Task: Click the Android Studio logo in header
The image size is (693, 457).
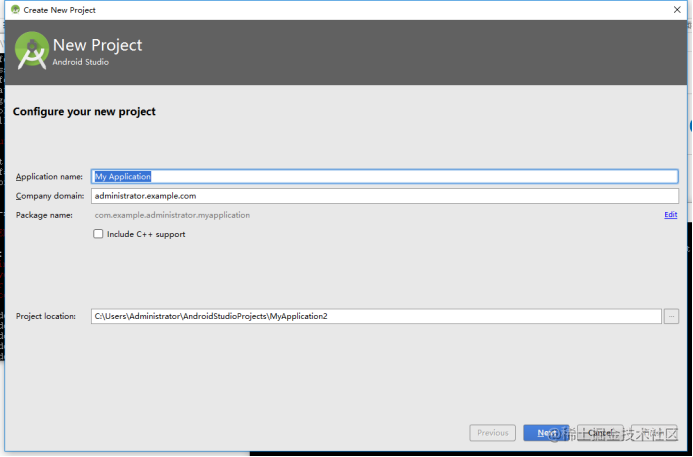Action: click(x=31, y=50)
